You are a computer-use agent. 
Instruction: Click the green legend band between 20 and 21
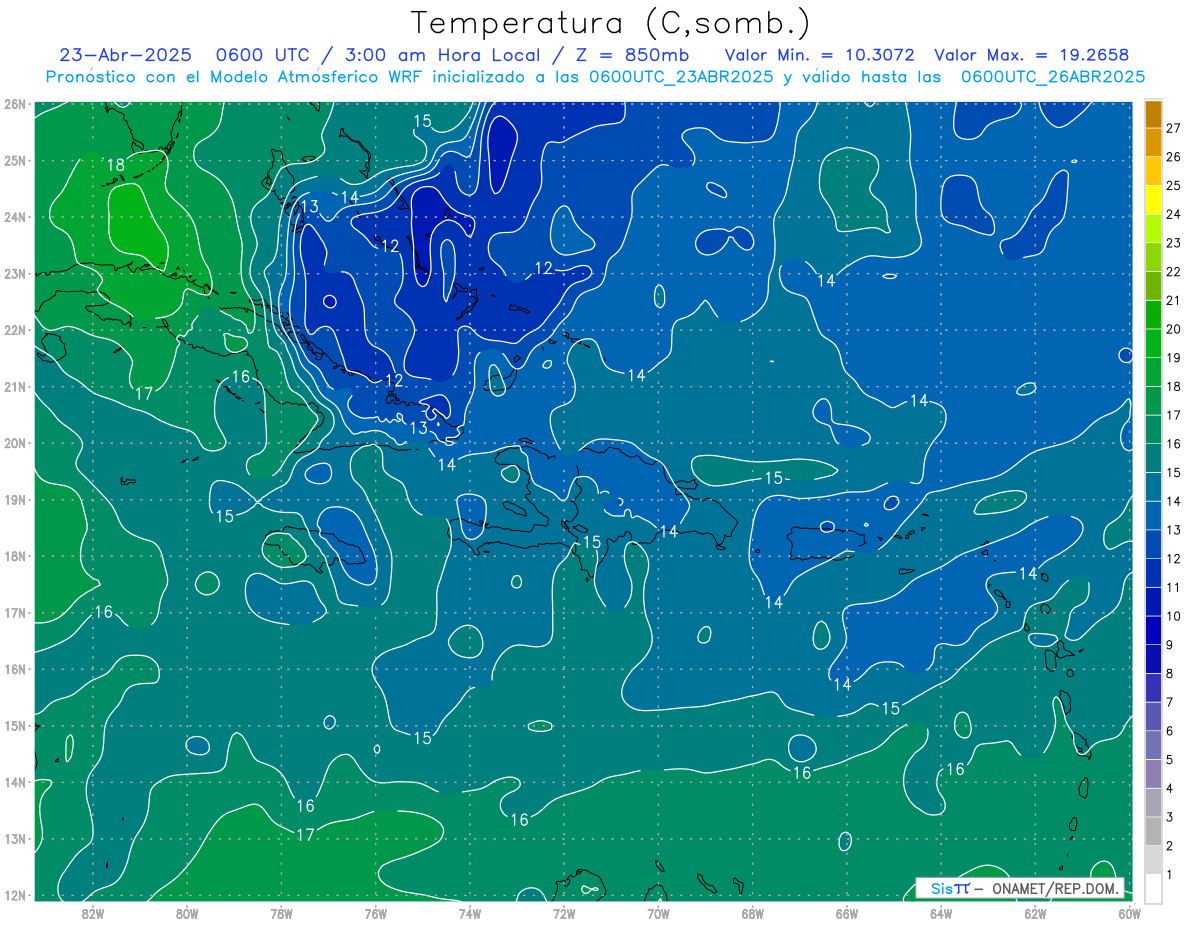[1153, 315]
